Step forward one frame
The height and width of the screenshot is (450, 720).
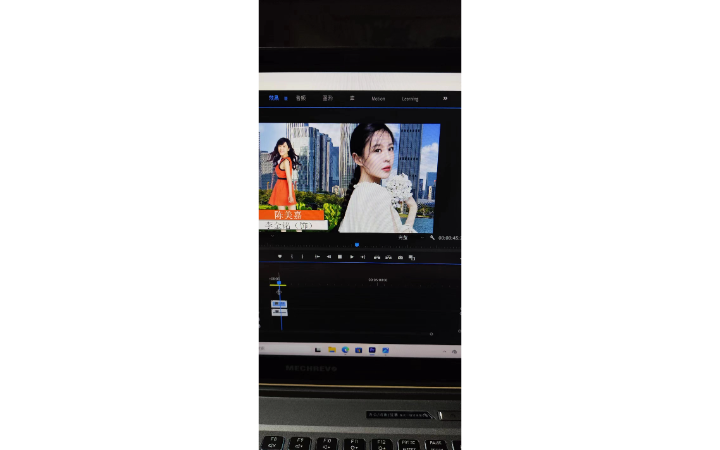tap(363, 257)
